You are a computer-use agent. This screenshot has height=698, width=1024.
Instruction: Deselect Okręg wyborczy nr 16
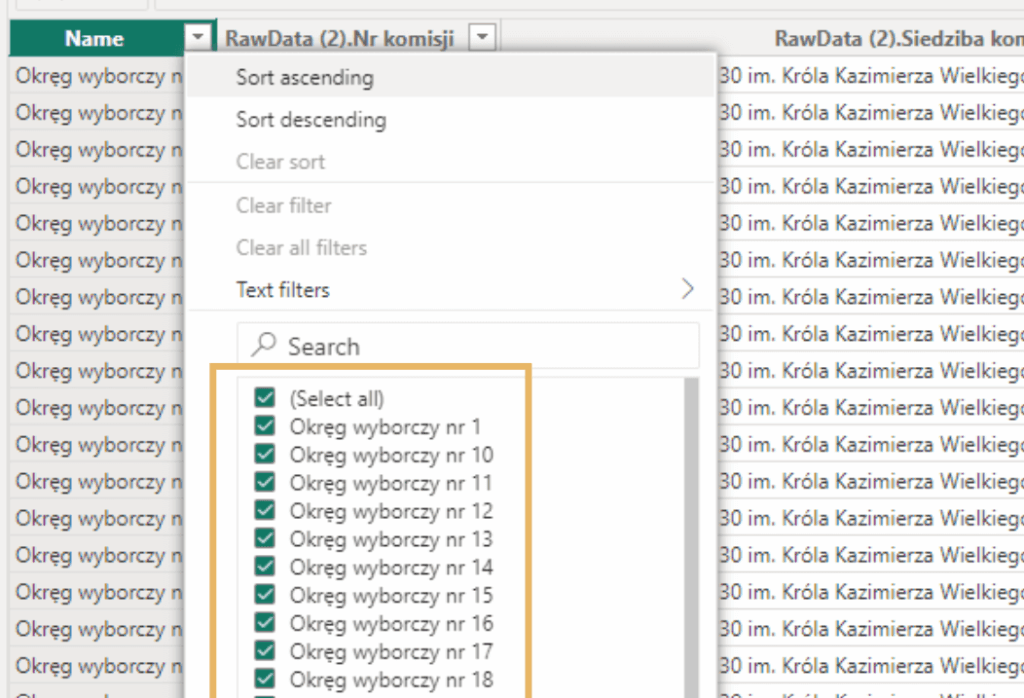tap(265, 623)
